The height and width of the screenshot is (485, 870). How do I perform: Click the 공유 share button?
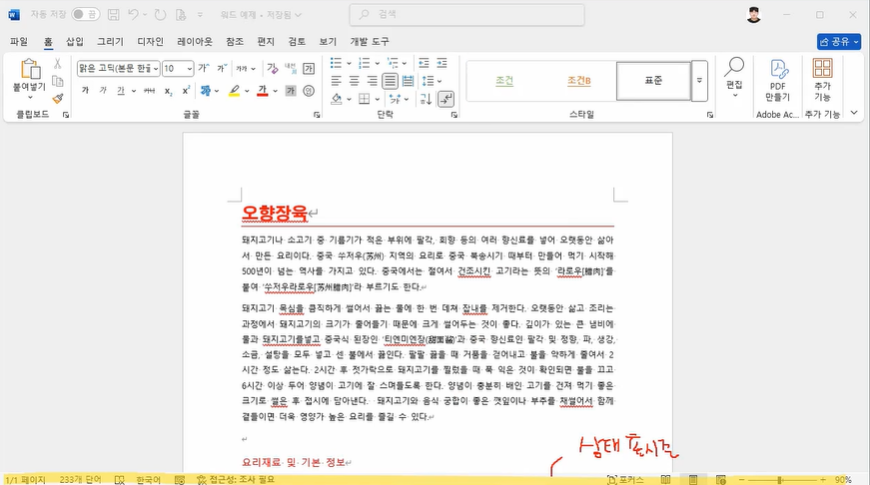tap(838, 42)
